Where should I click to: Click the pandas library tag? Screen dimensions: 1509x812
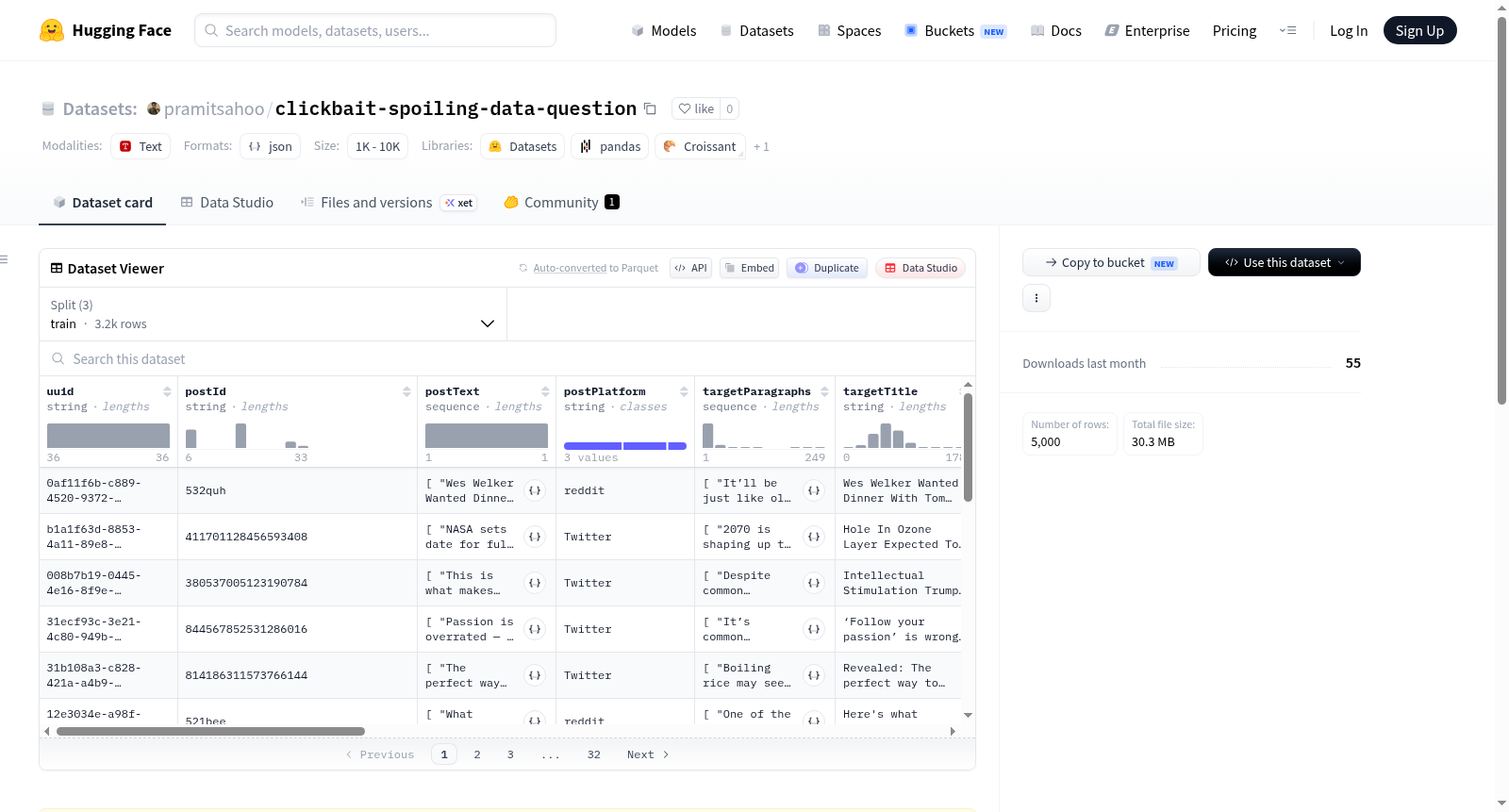point(610,146)
